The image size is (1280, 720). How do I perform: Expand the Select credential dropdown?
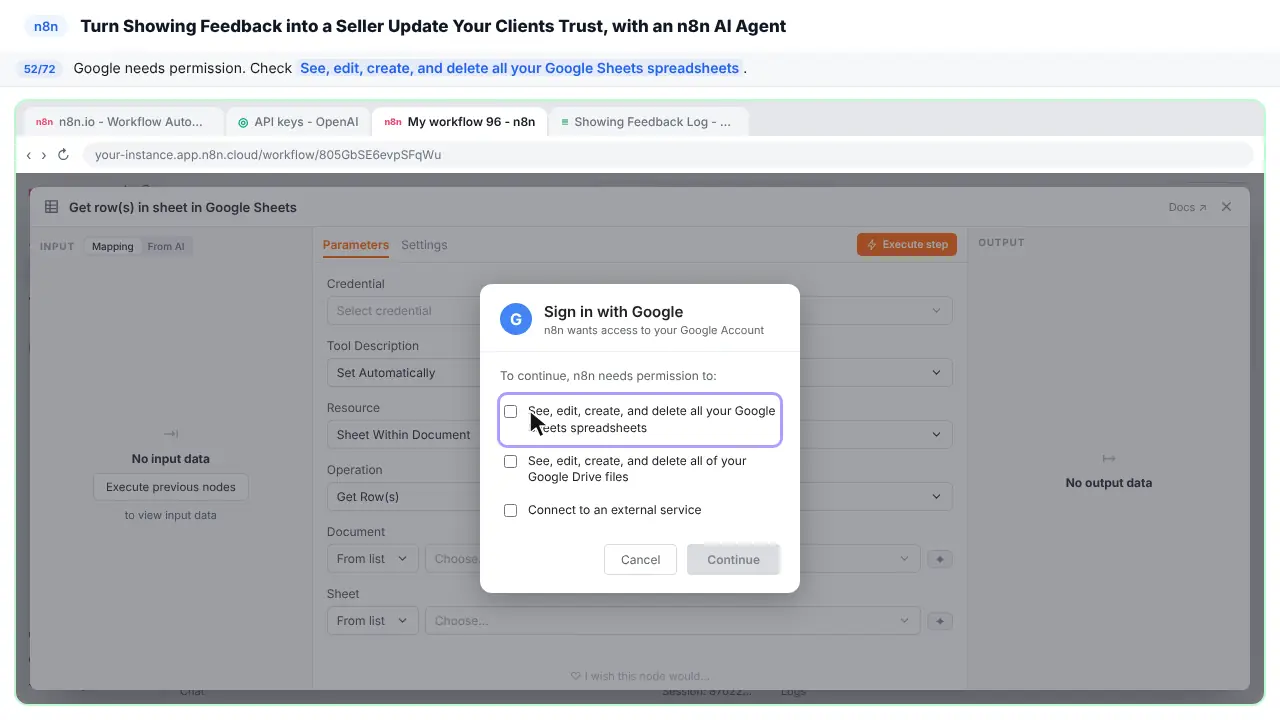point(639,311)
